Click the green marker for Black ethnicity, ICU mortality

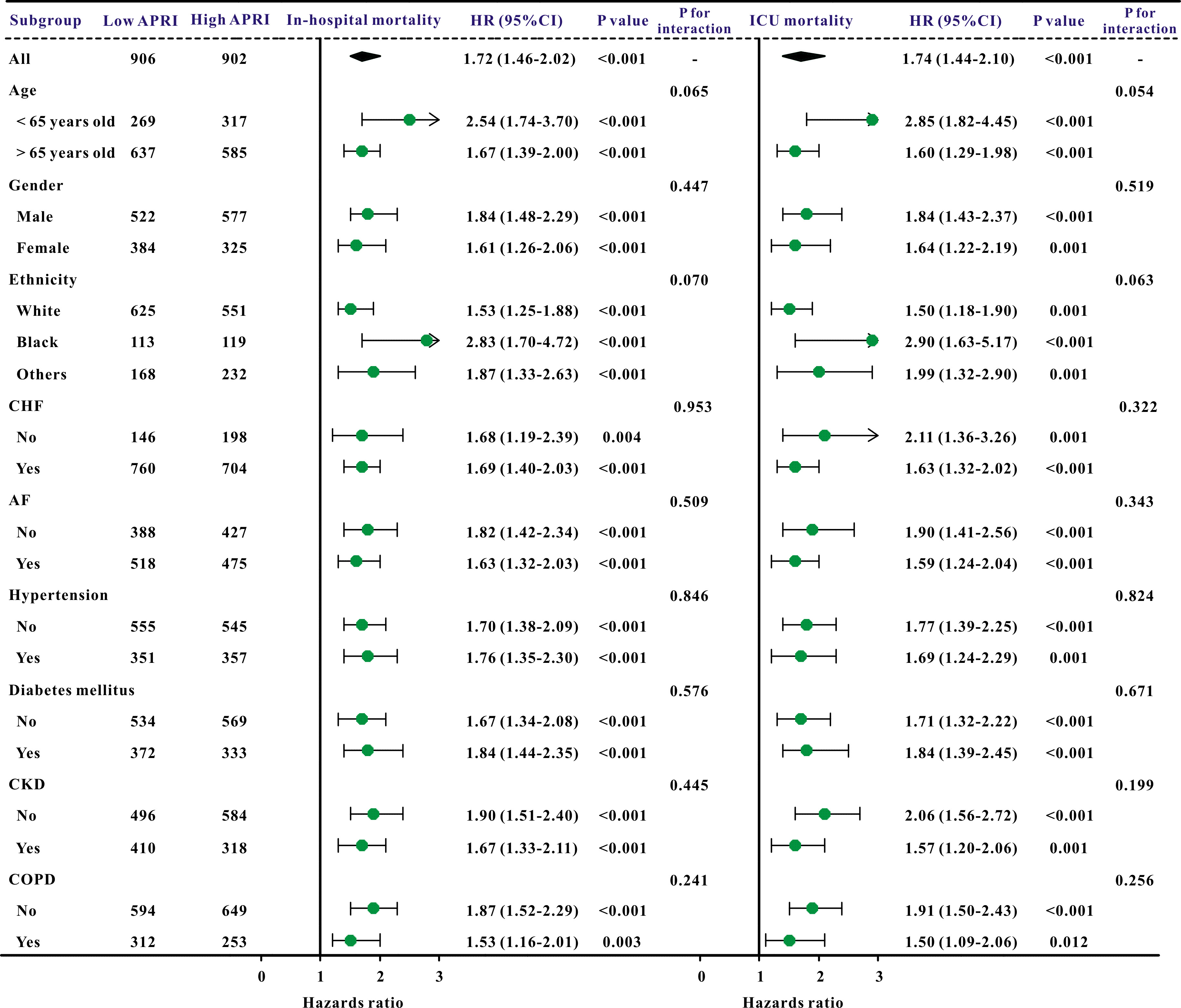872,341
